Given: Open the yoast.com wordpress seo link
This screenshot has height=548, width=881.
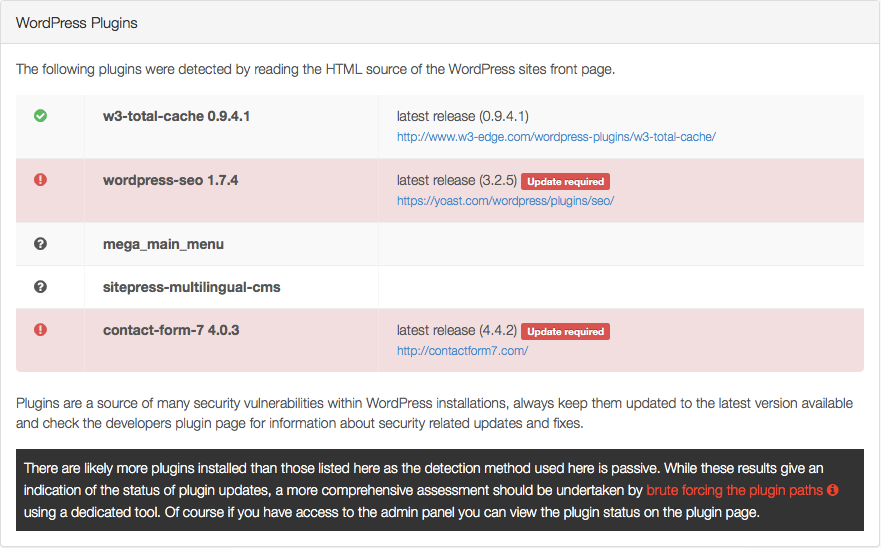Looking at the screenshot, I should click(x=505, y=201).
